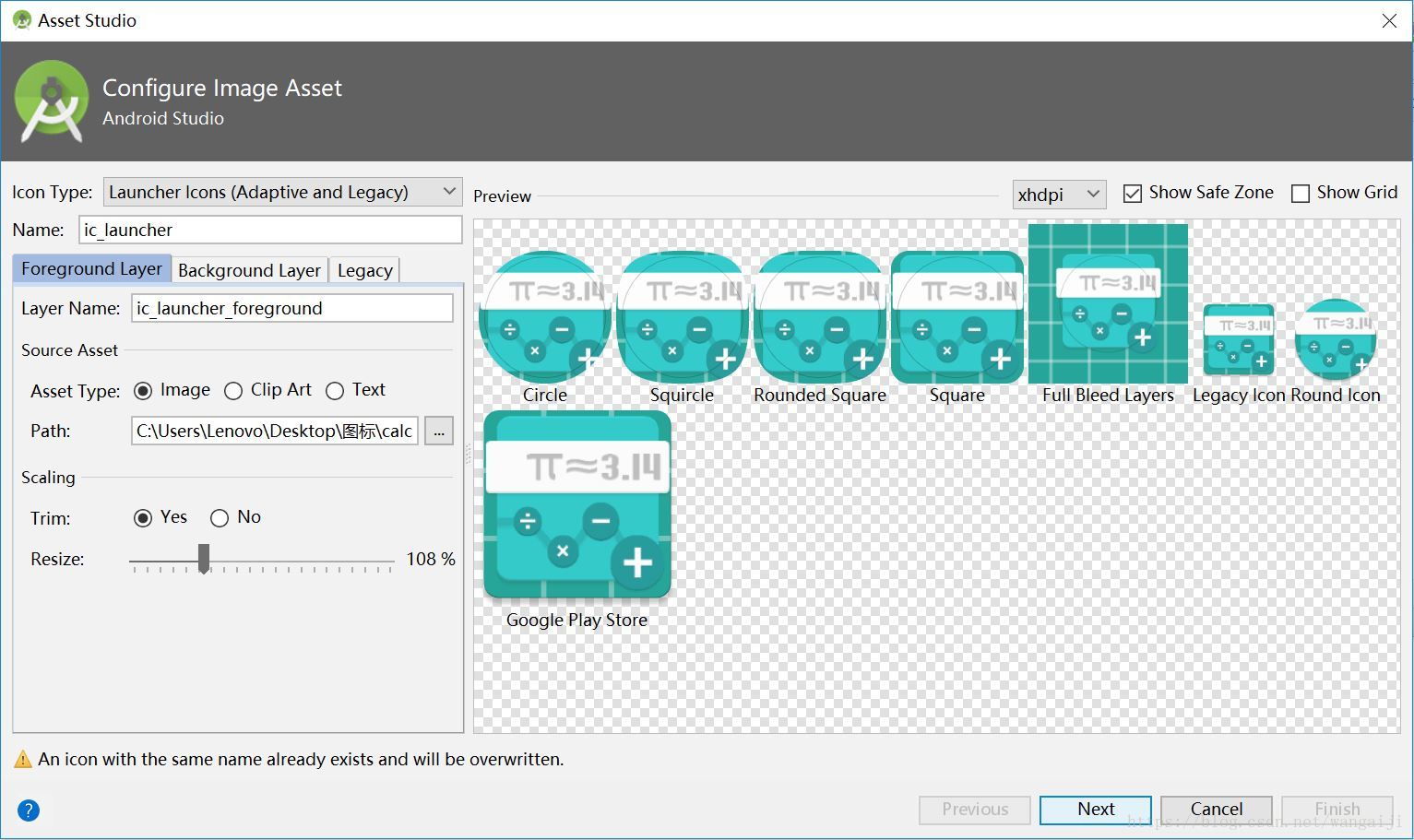The width and height of the screenshot is (1414, 840).
Task: Select the Clip Art asset type radio
Action: click(x=233, y=391)
